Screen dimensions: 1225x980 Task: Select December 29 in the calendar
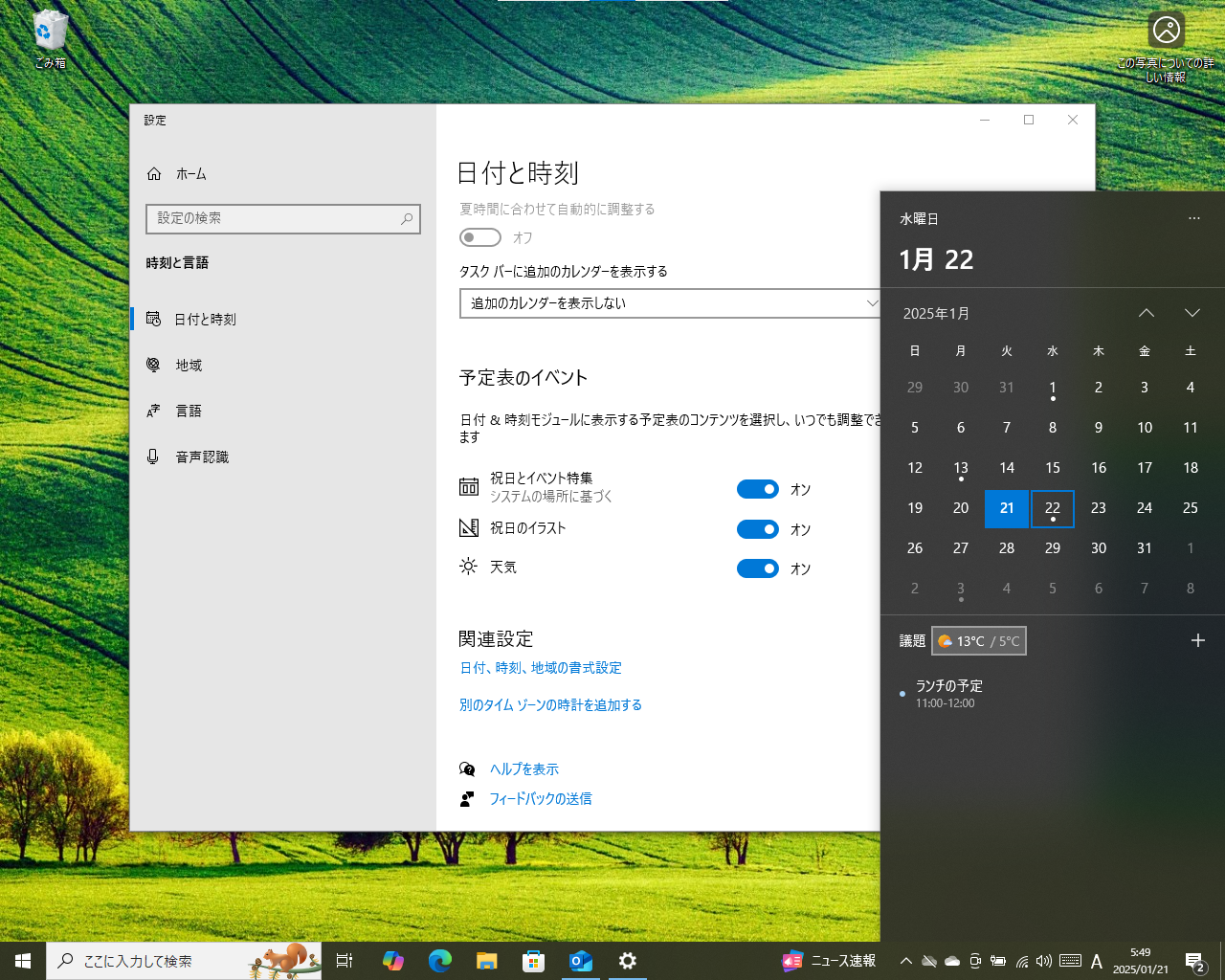tap(915, 388)
